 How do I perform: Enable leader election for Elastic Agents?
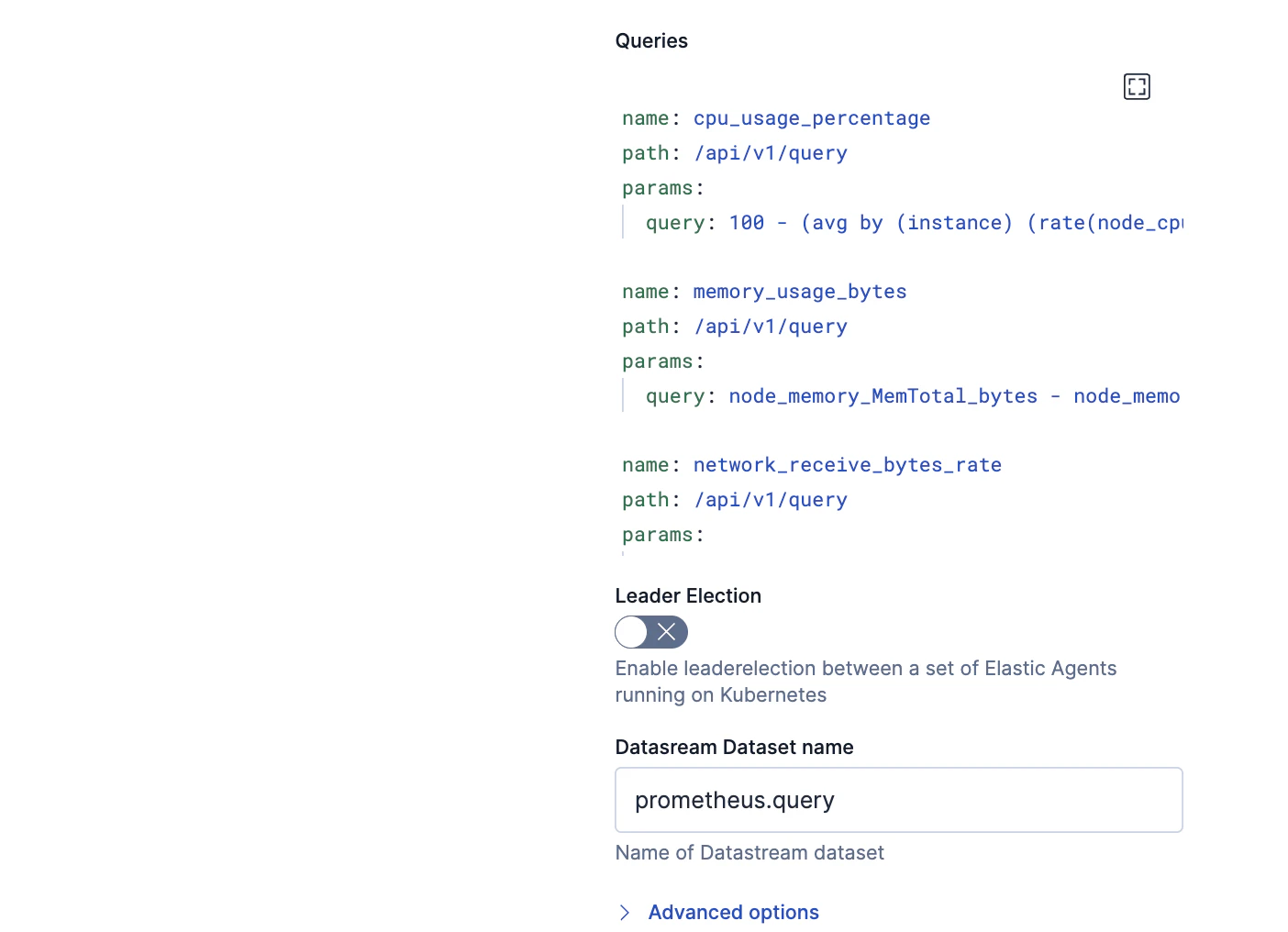(x=651, y=632)
